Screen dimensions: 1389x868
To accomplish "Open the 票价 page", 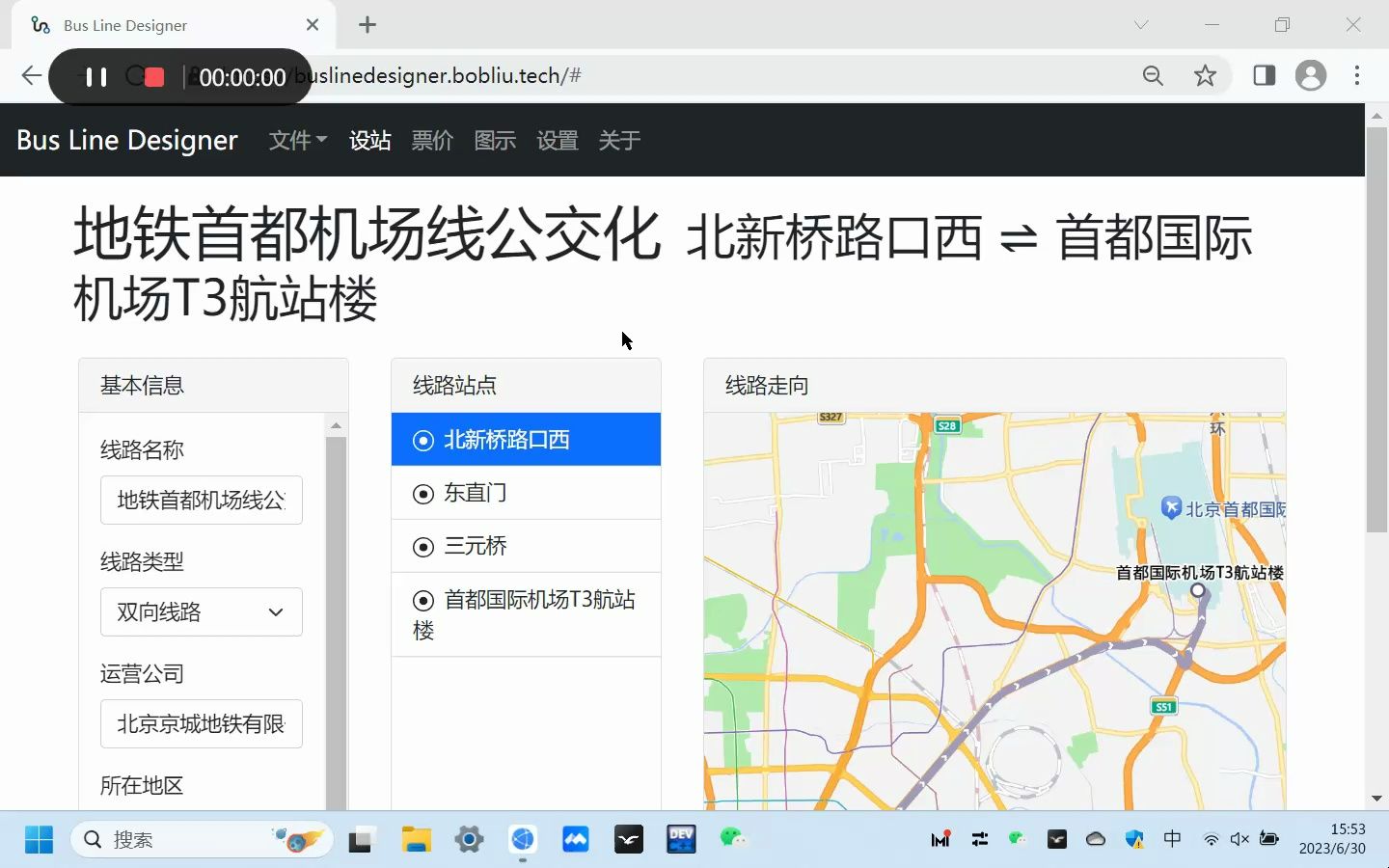I will coord(432,140).
